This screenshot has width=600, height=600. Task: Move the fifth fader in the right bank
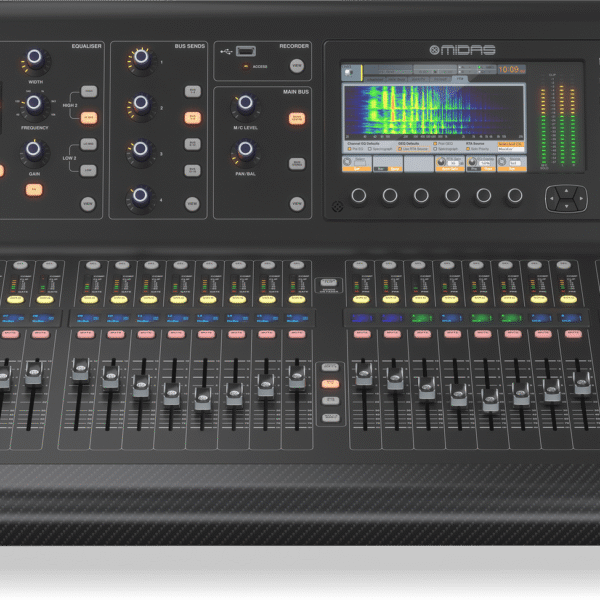pos(490,399)
